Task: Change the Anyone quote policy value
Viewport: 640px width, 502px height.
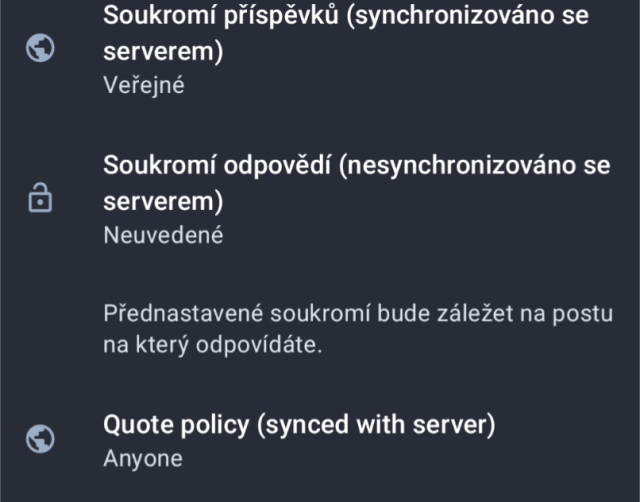Action: tap(143, 459)
